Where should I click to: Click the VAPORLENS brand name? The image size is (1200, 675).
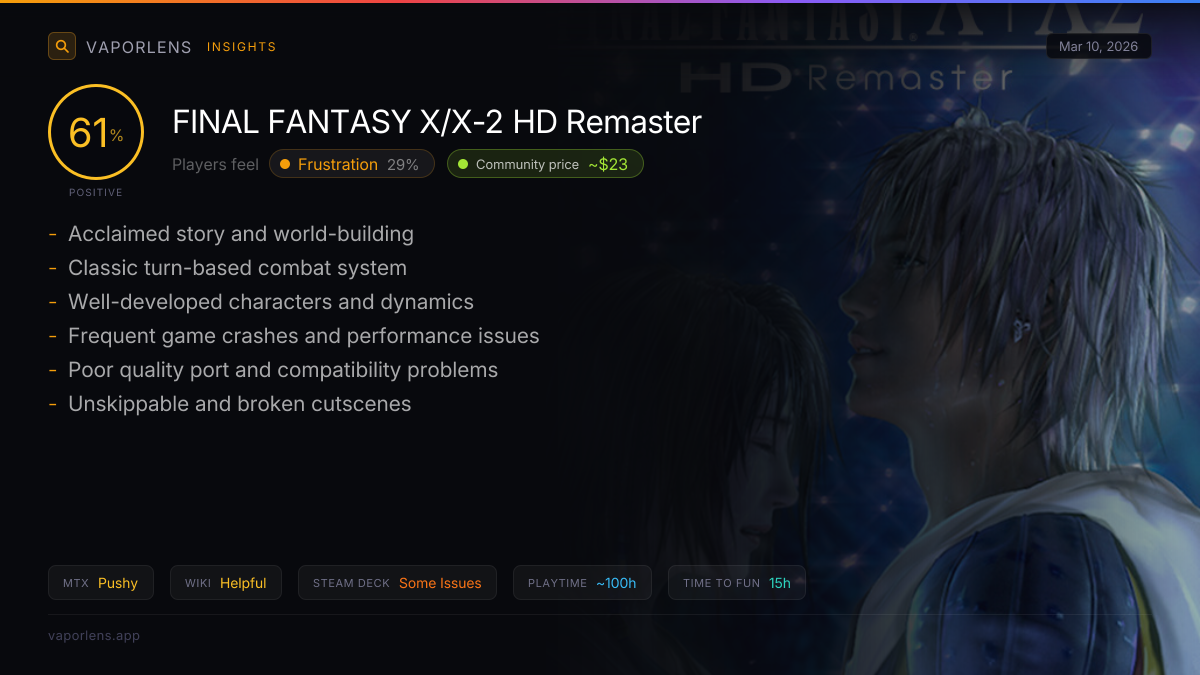click(139, 47)
